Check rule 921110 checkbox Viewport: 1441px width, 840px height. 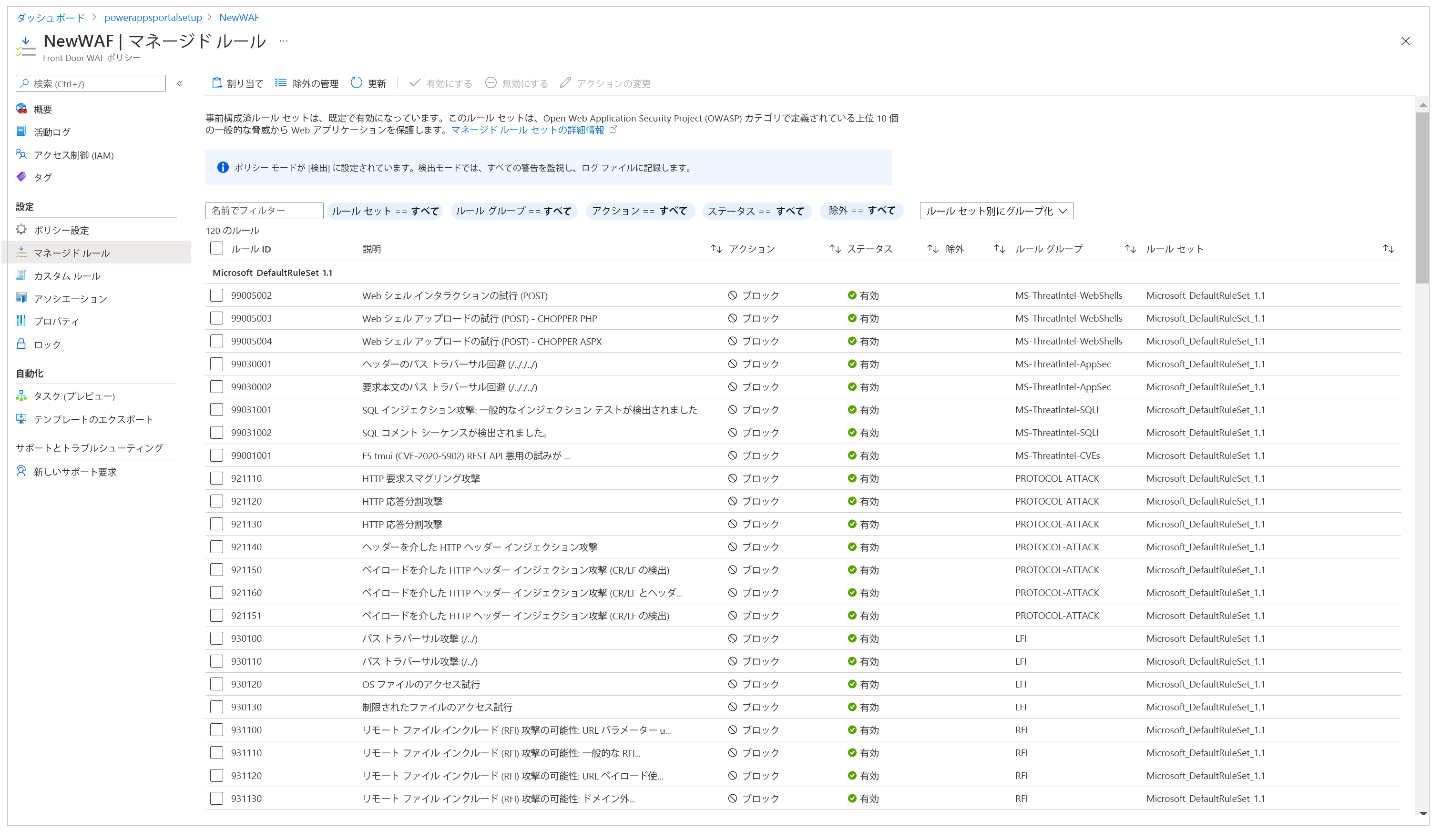pyautogui.click(x=216, y=478)
